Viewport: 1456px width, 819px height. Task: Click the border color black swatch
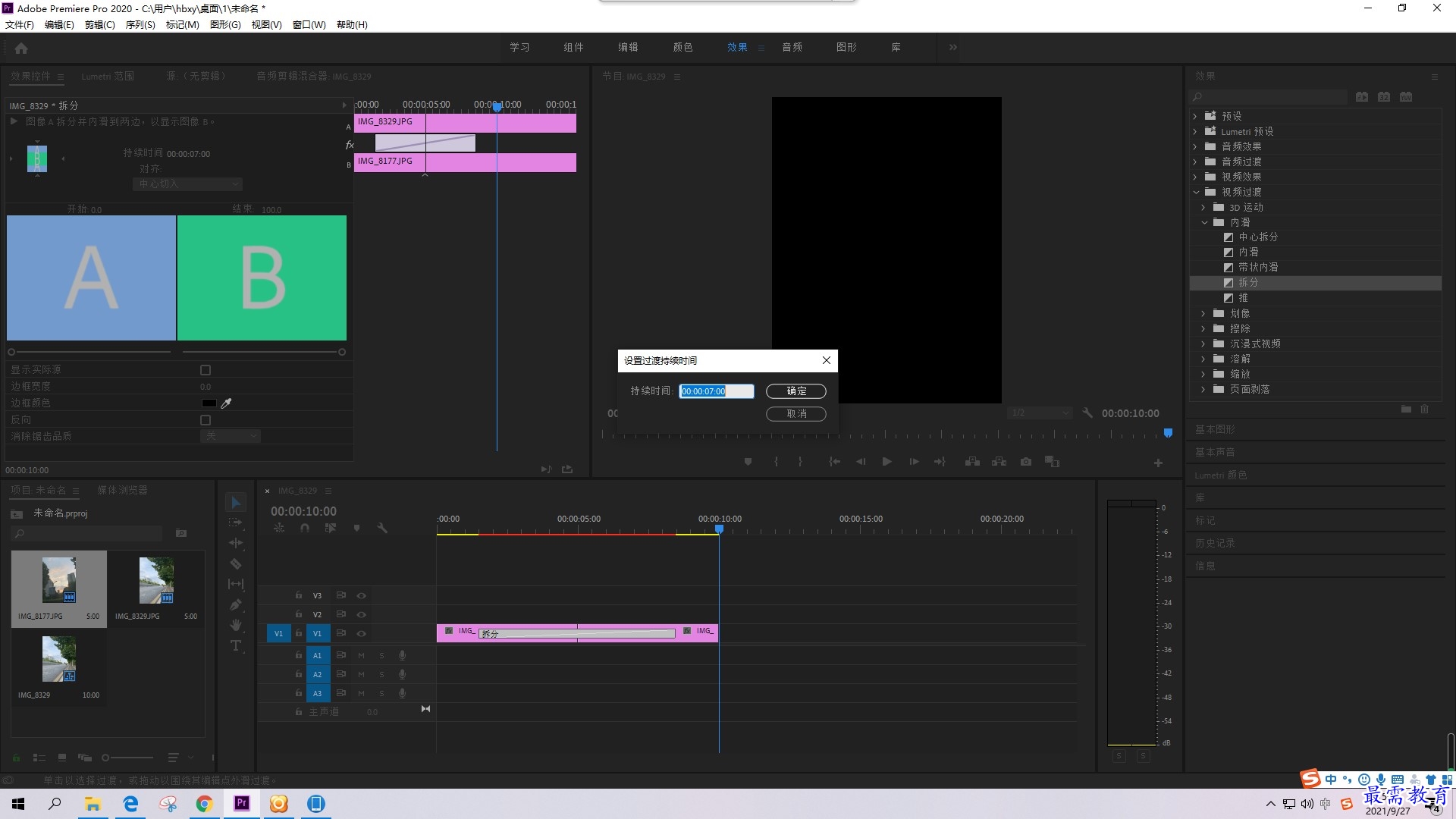(x=209, y=403)
